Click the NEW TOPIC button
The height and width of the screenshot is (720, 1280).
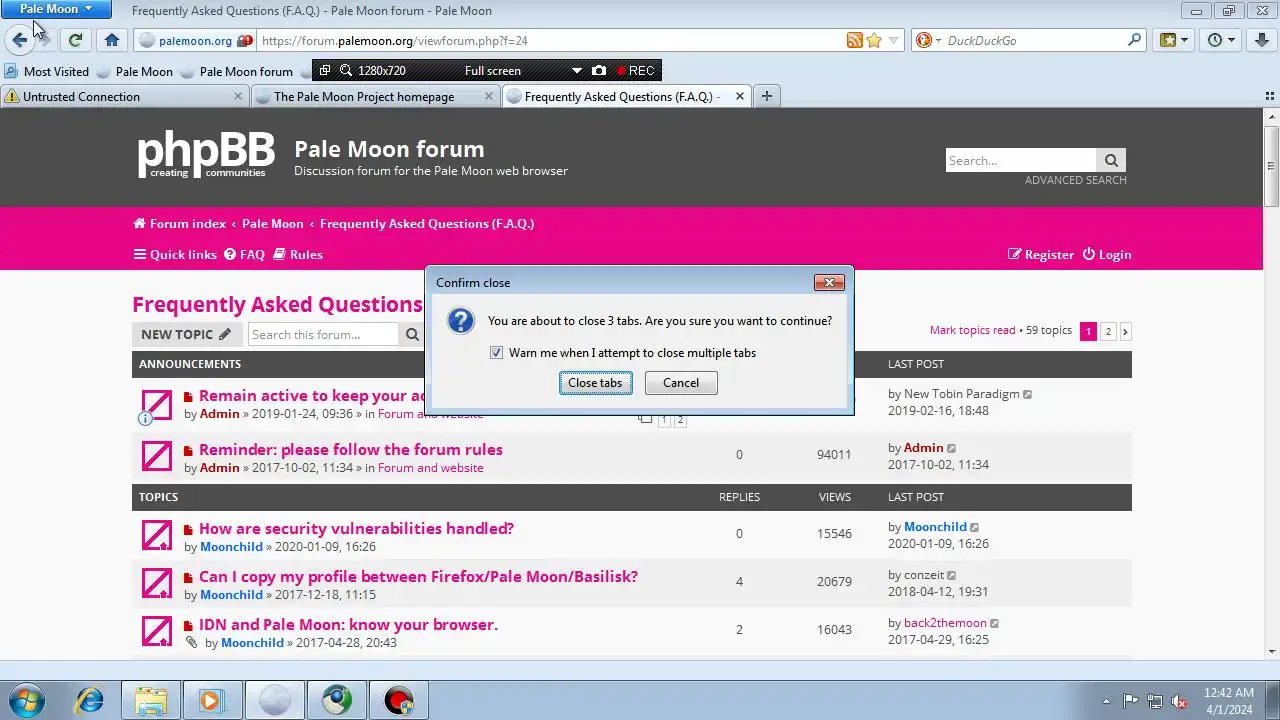[x=186, y=334]
